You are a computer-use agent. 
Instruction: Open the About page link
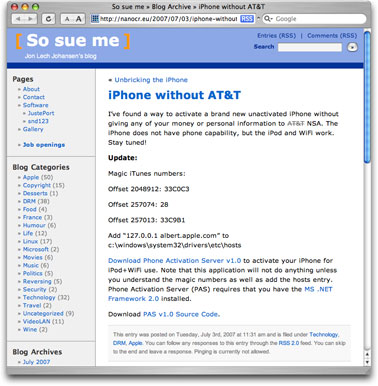31,89
